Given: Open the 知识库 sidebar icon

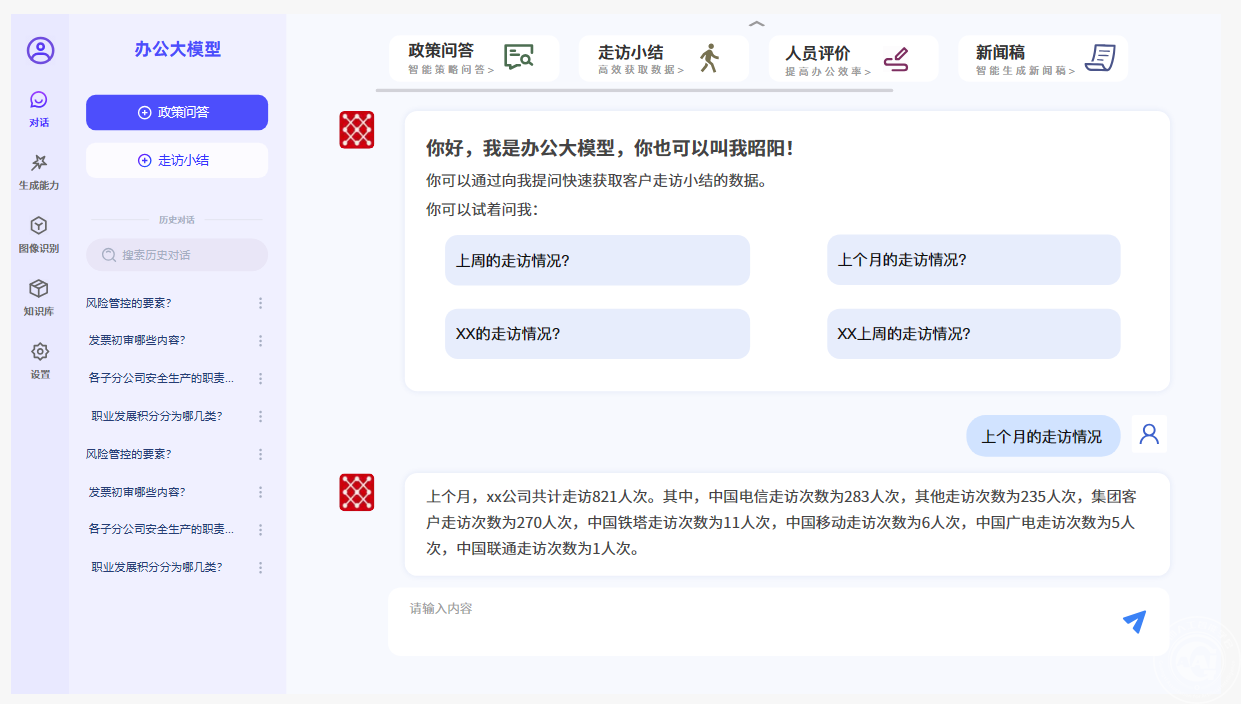Looking at the screenshot, I should (39, 289).
